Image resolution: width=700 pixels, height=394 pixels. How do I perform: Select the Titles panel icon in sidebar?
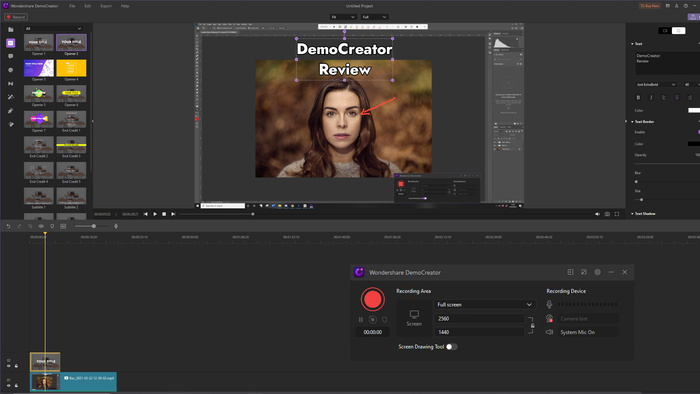(x=11, y=43)
